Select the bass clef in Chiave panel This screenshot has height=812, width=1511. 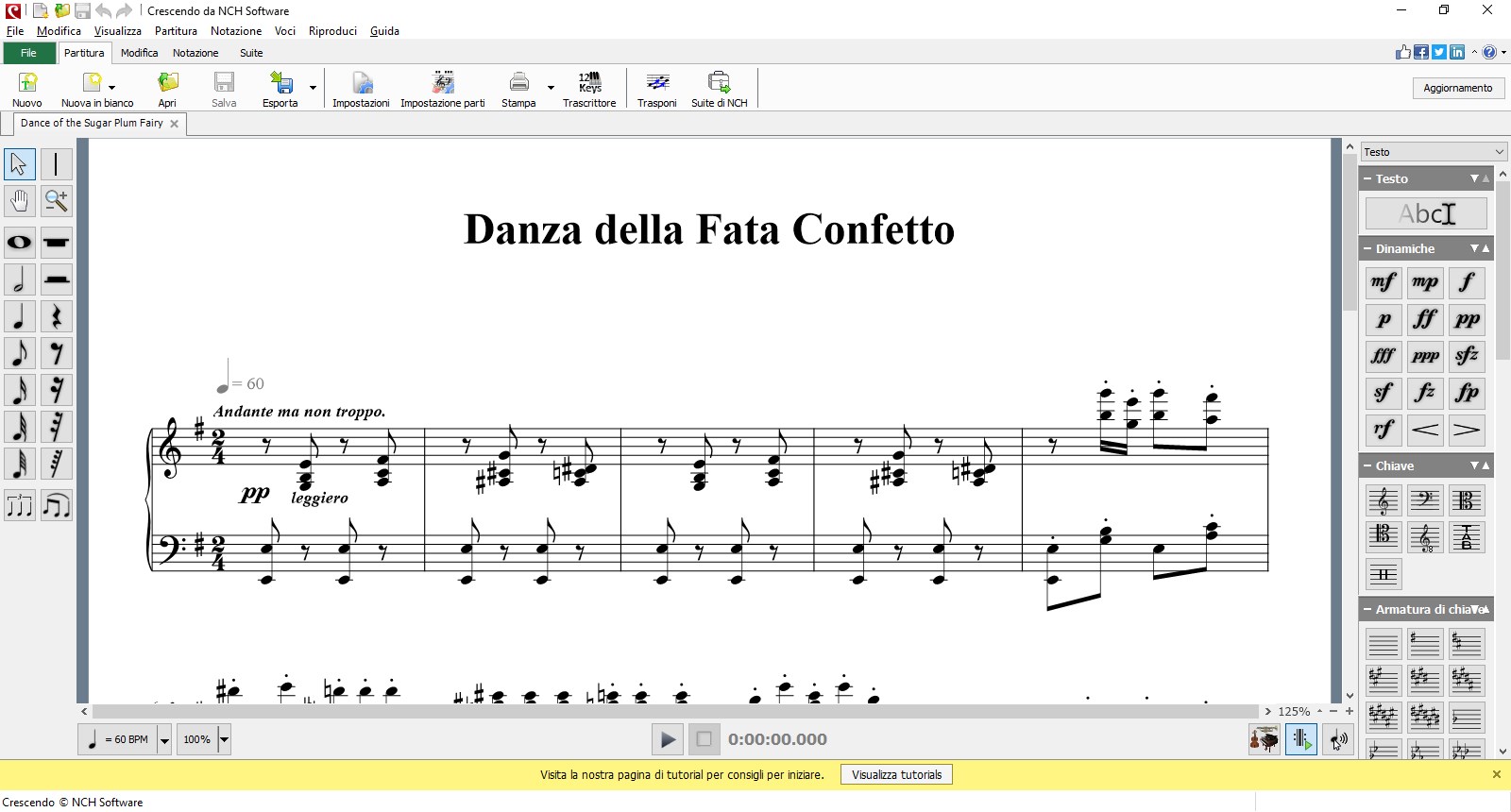pyautogui.click(x=1425, y=499)
